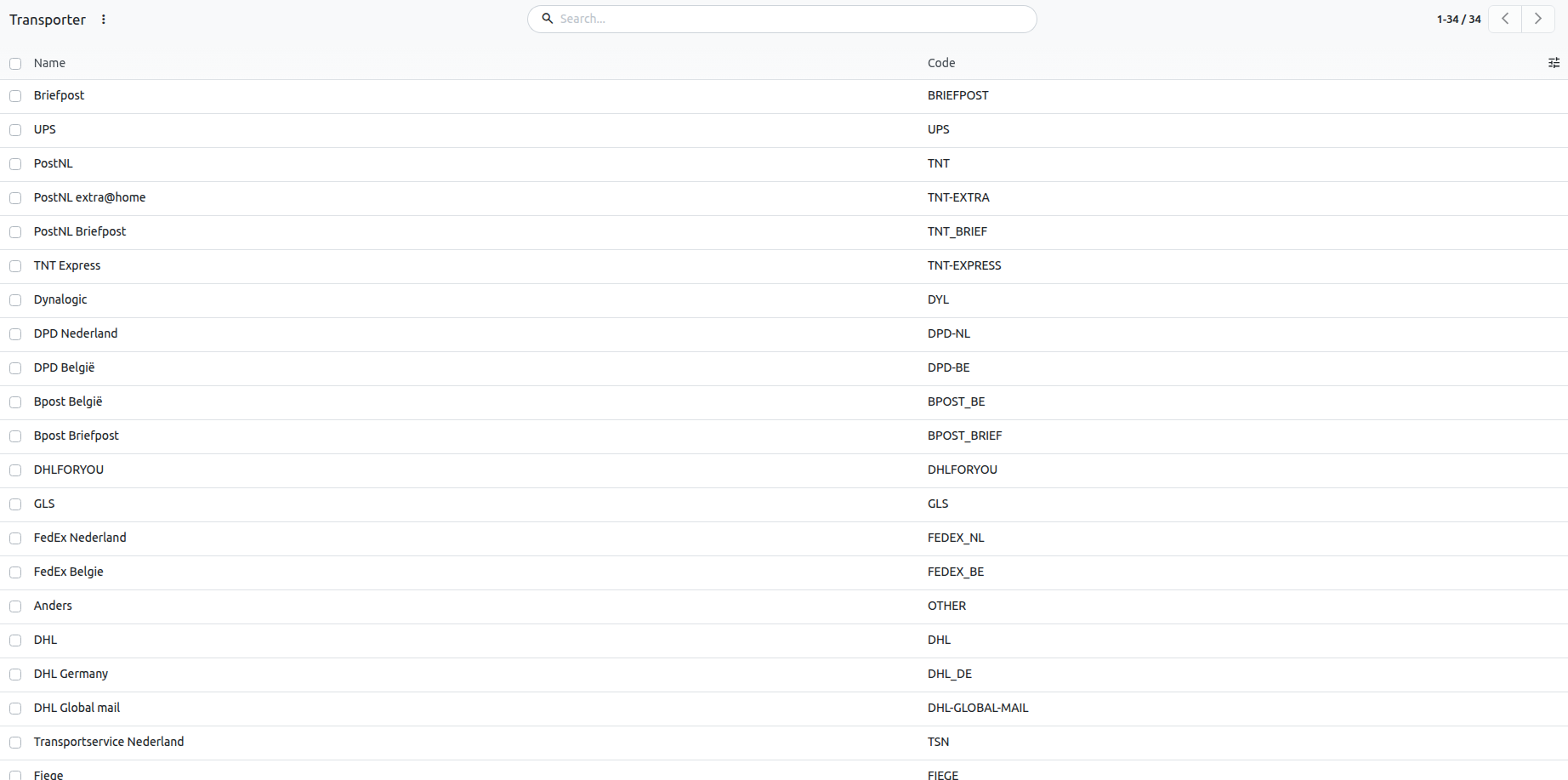The width and height of the screenshot is (1568, 780).
Task: Click the code cell TNT-EXTRA
Action: pyautogui.click(x=958, y=197)
